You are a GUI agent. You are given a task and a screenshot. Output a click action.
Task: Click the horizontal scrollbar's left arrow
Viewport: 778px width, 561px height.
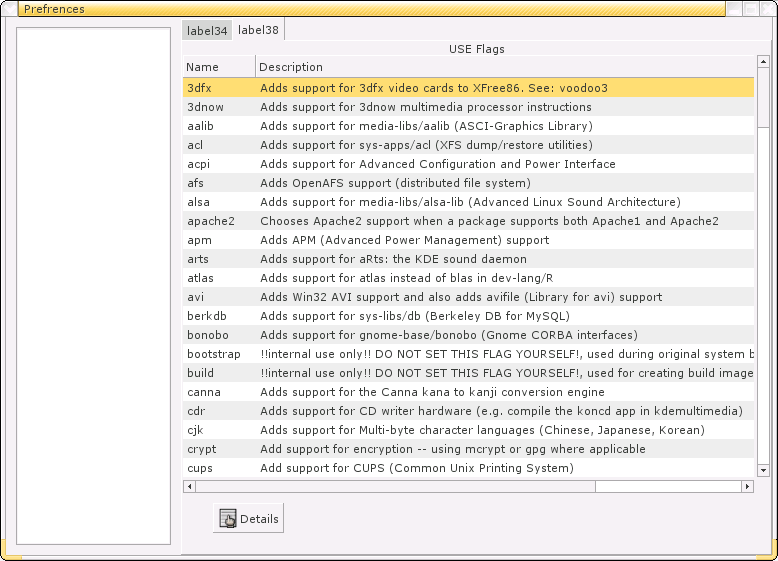pyautogui.click(x=189, y=487)
